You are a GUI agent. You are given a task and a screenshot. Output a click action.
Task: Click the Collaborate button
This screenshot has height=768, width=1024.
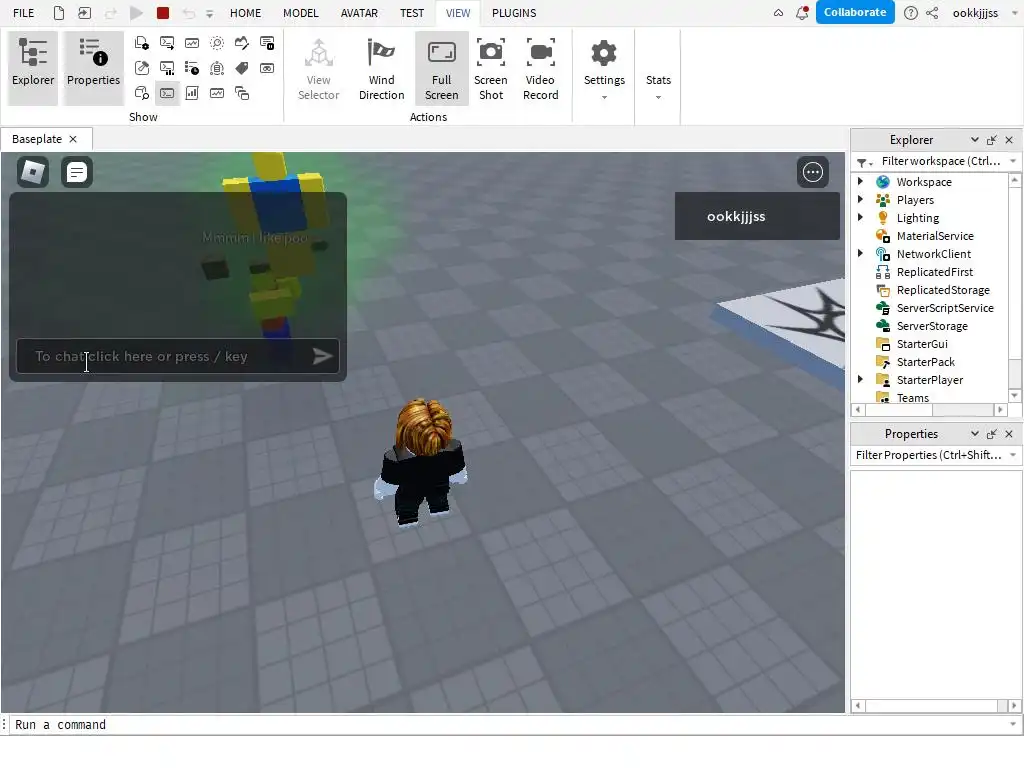[x=855, y=12]
